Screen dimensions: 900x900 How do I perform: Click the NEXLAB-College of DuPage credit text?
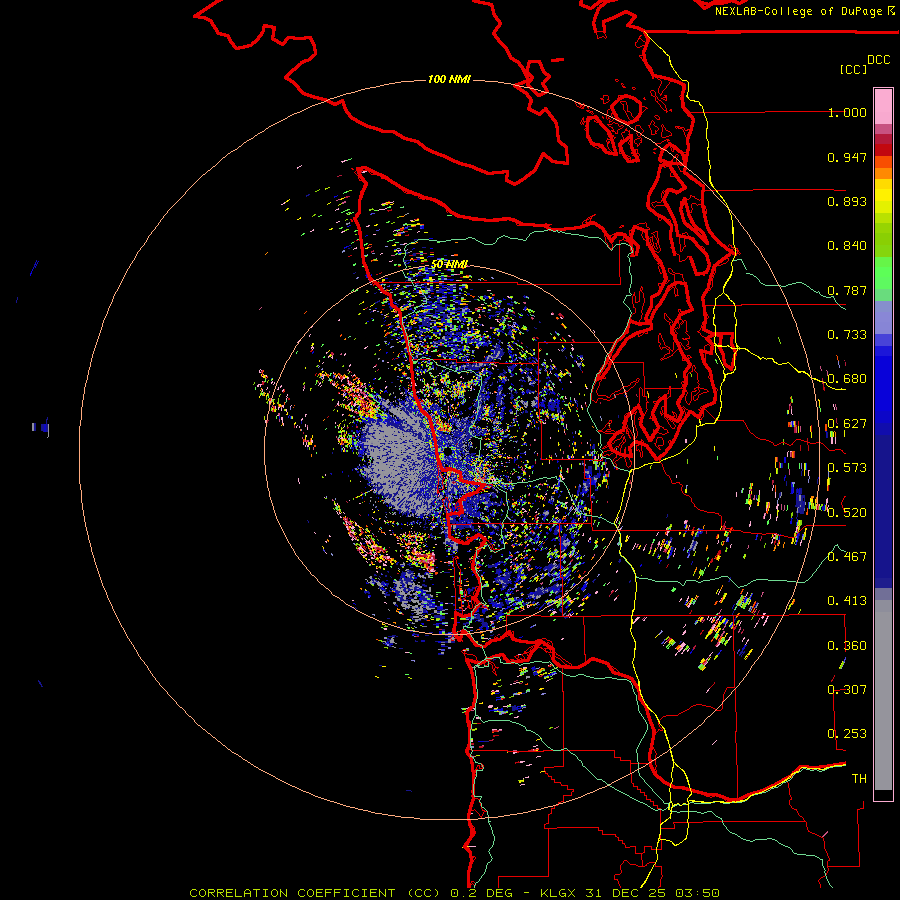click(799, 11)
